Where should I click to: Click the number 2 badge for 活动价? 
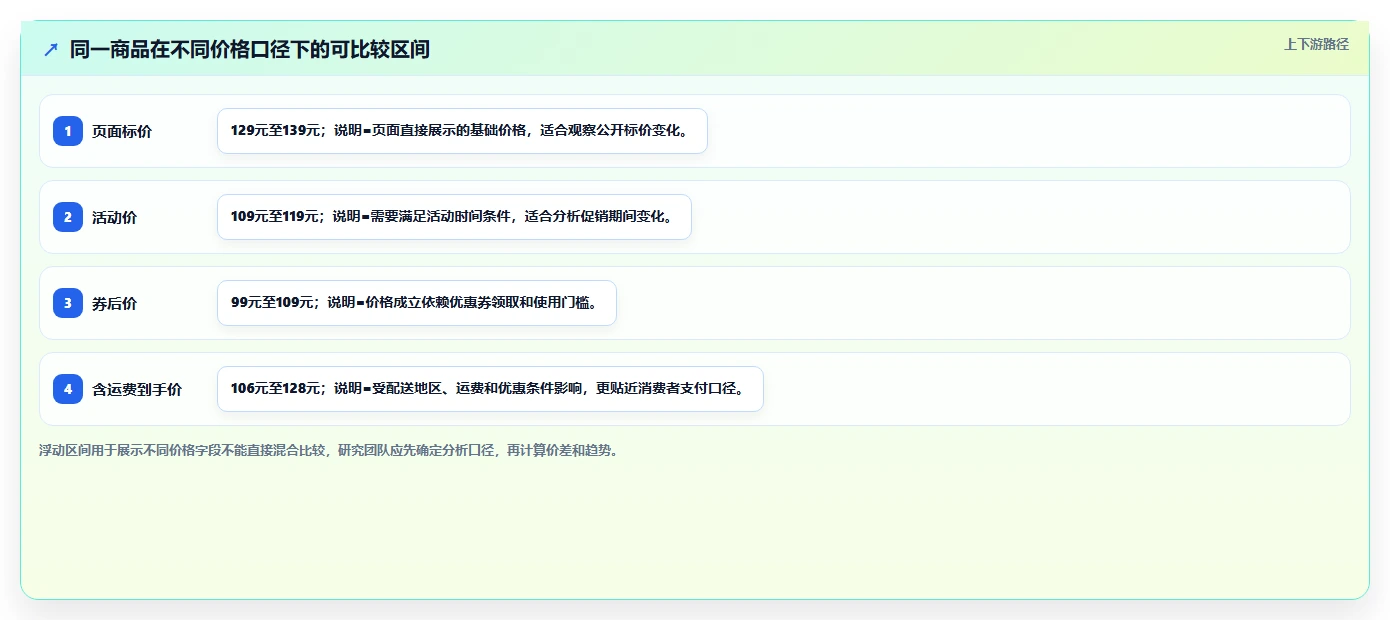pos(68,217)
